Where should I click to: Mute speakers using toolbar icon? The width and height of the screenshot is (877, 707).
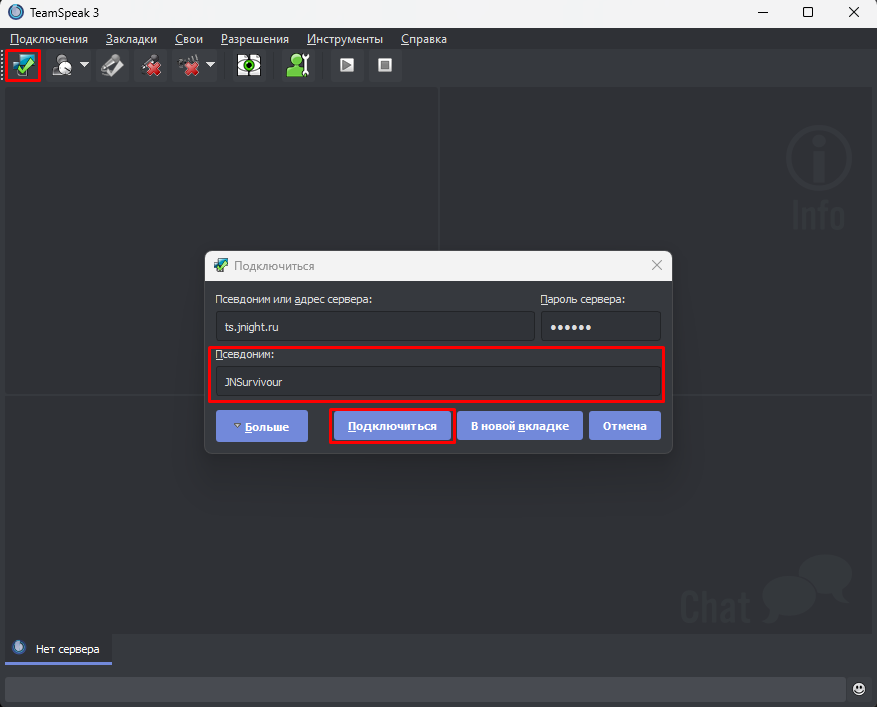[187, 66]
